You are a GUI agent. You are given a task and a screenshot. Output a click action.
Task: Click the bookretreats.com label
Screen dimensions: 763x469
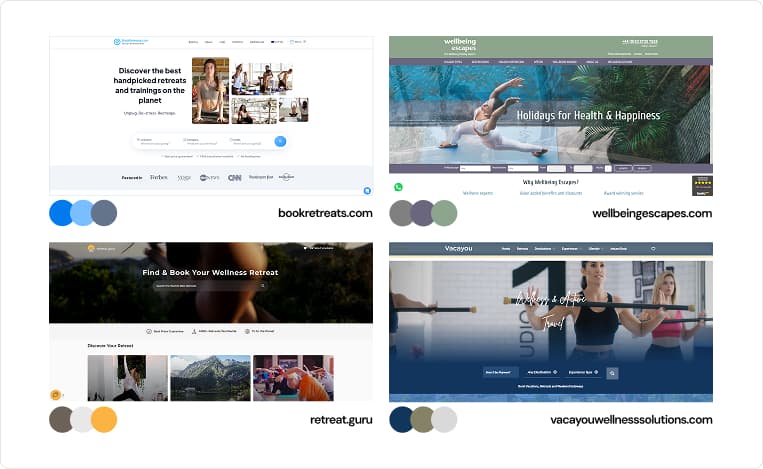(x=325, y=213)
